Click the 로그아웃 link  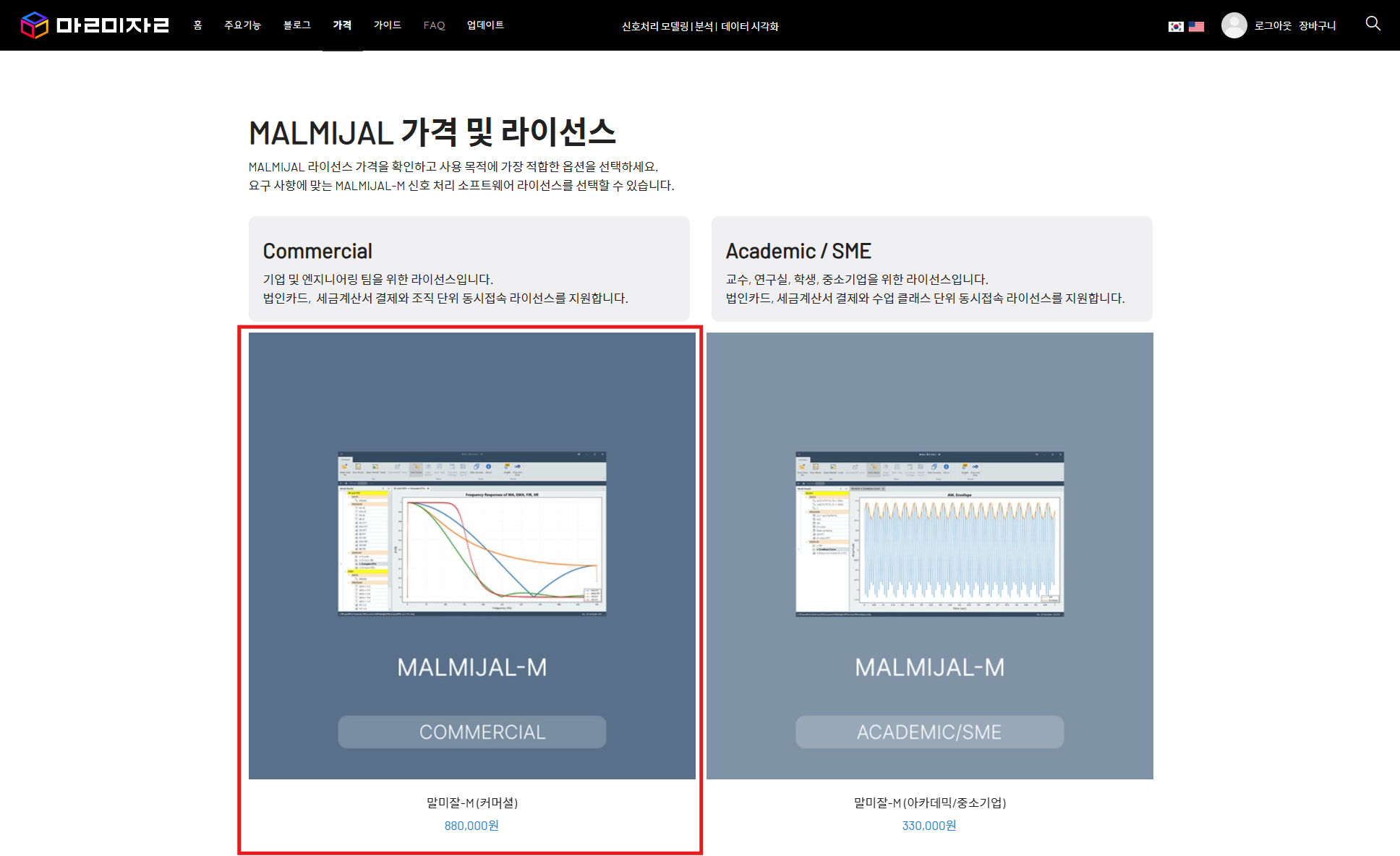tap(1273, 26)
